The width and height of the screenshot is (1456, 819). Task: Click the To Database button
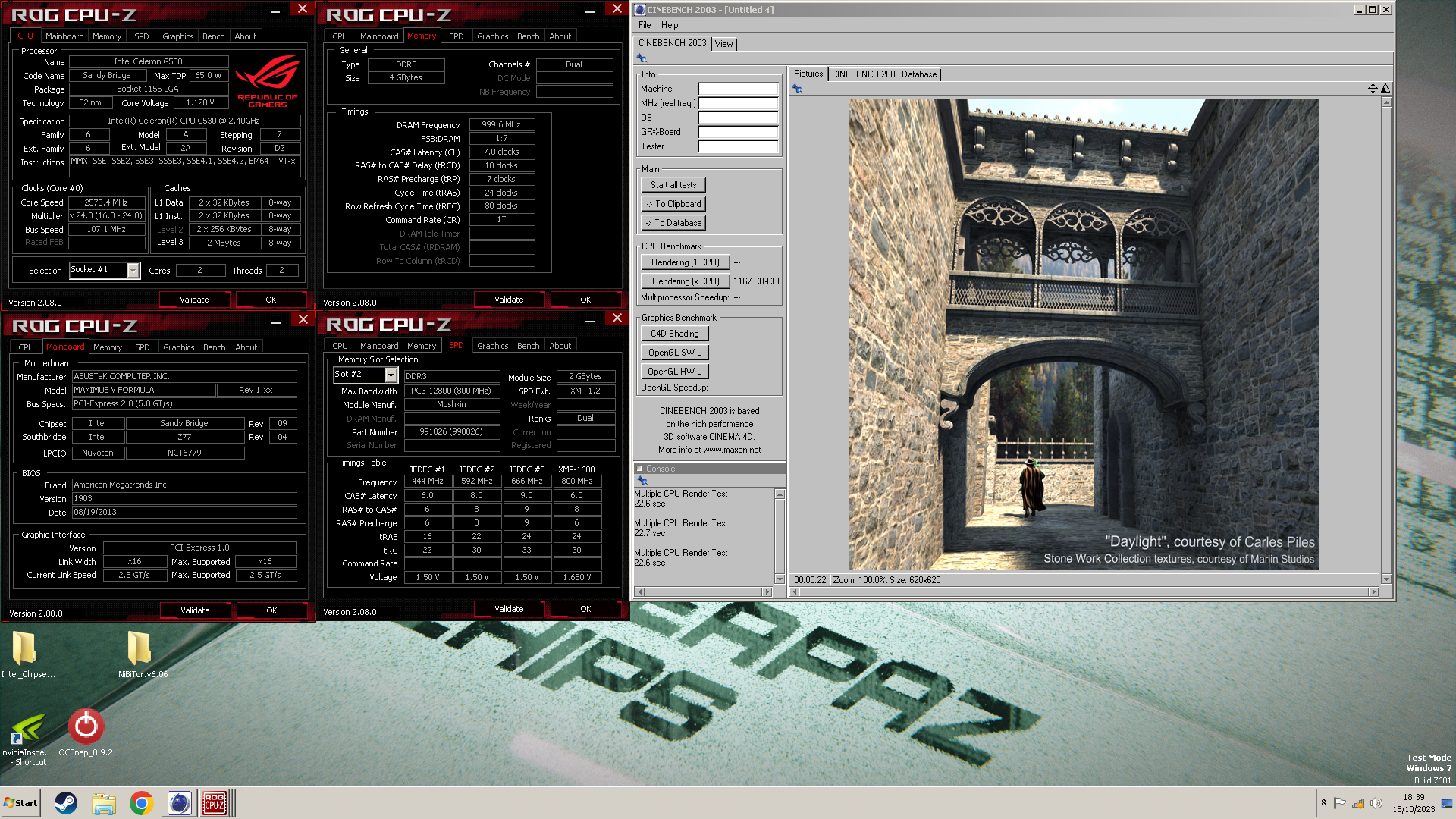click(x=673, y=223)
